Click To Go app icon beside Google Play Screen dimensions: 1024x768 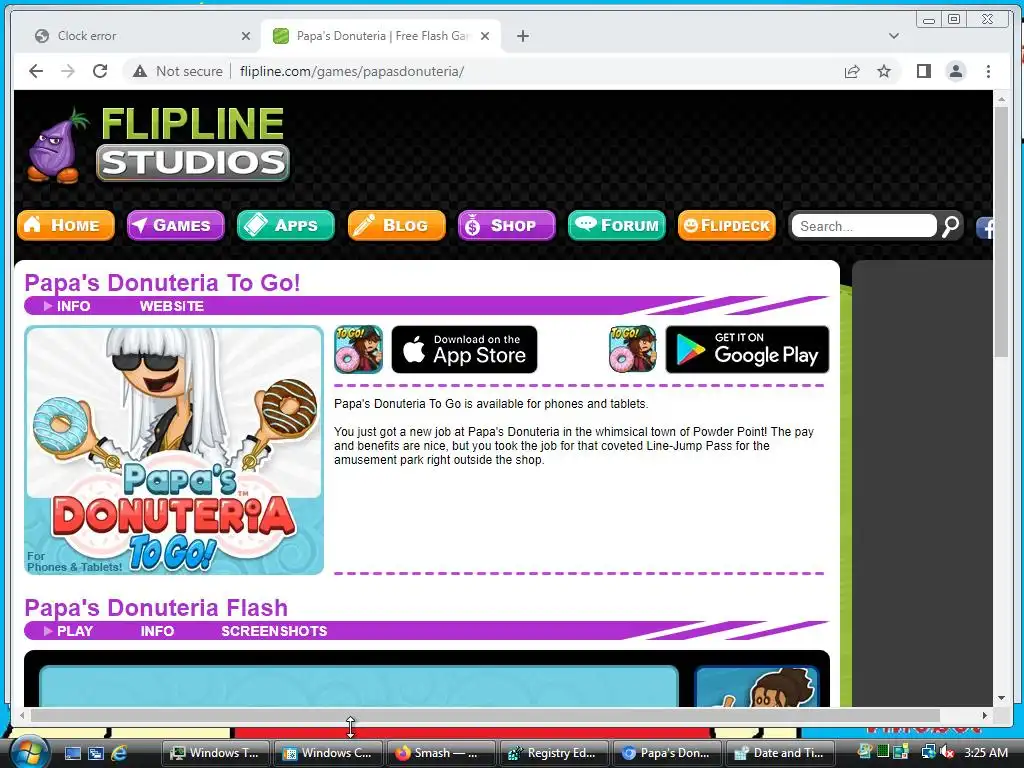(632, 349)
